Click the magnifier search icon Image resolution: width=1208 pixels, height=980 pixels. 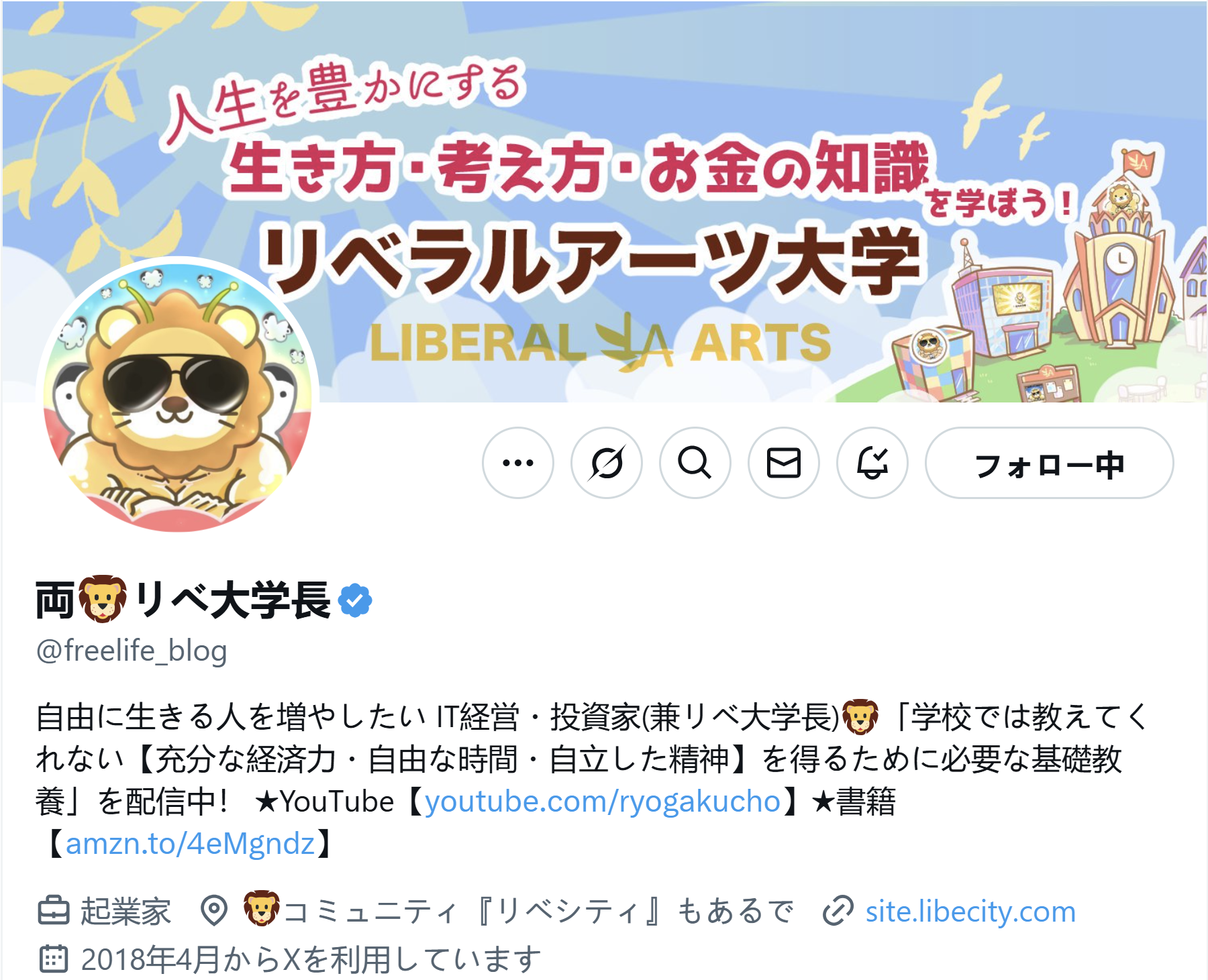[695, 463]
